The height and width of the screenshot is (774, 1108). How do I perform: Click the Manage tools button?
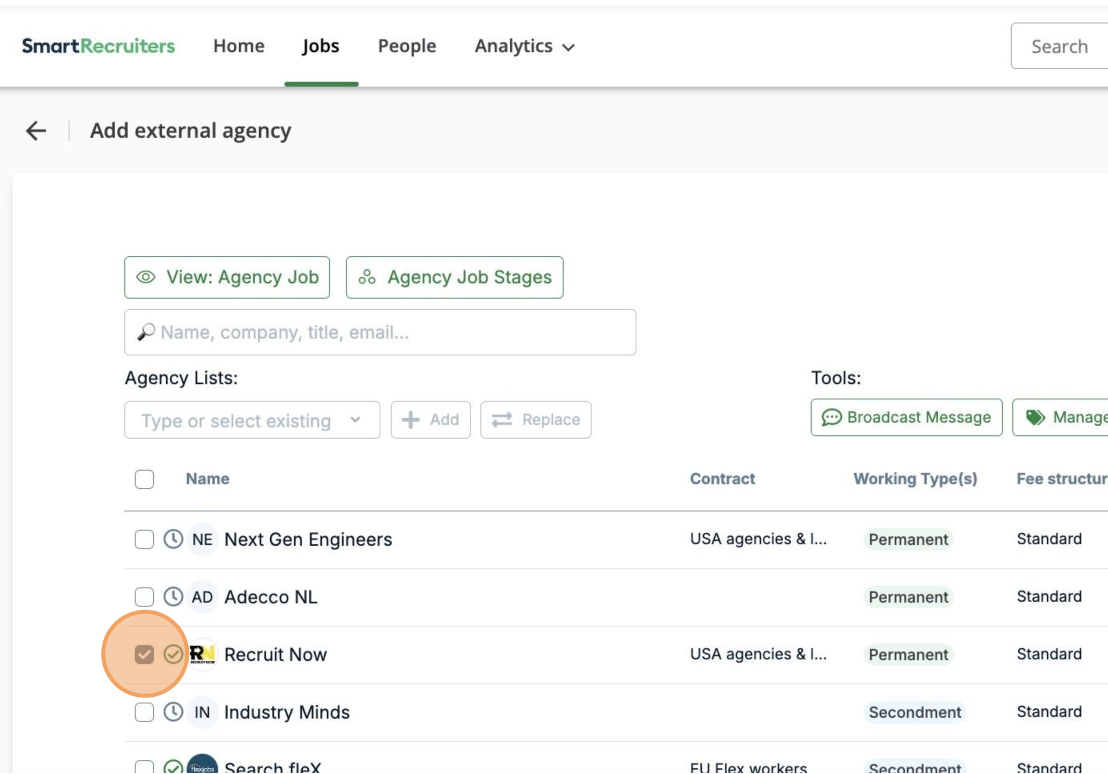pos(1061,417)
